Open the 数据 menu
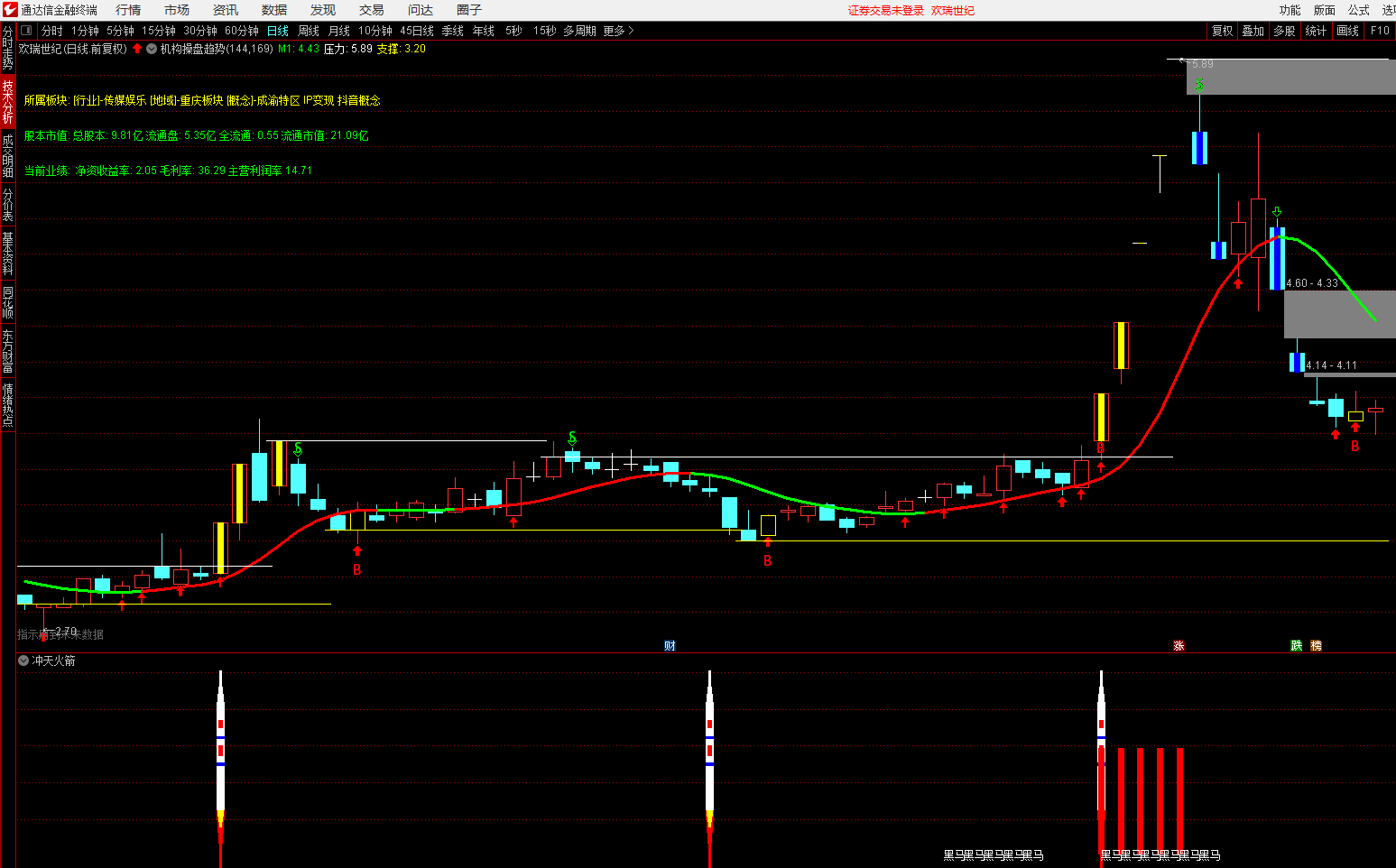Viewport: 1396px width, 868px height. click(x=274, y=10)
